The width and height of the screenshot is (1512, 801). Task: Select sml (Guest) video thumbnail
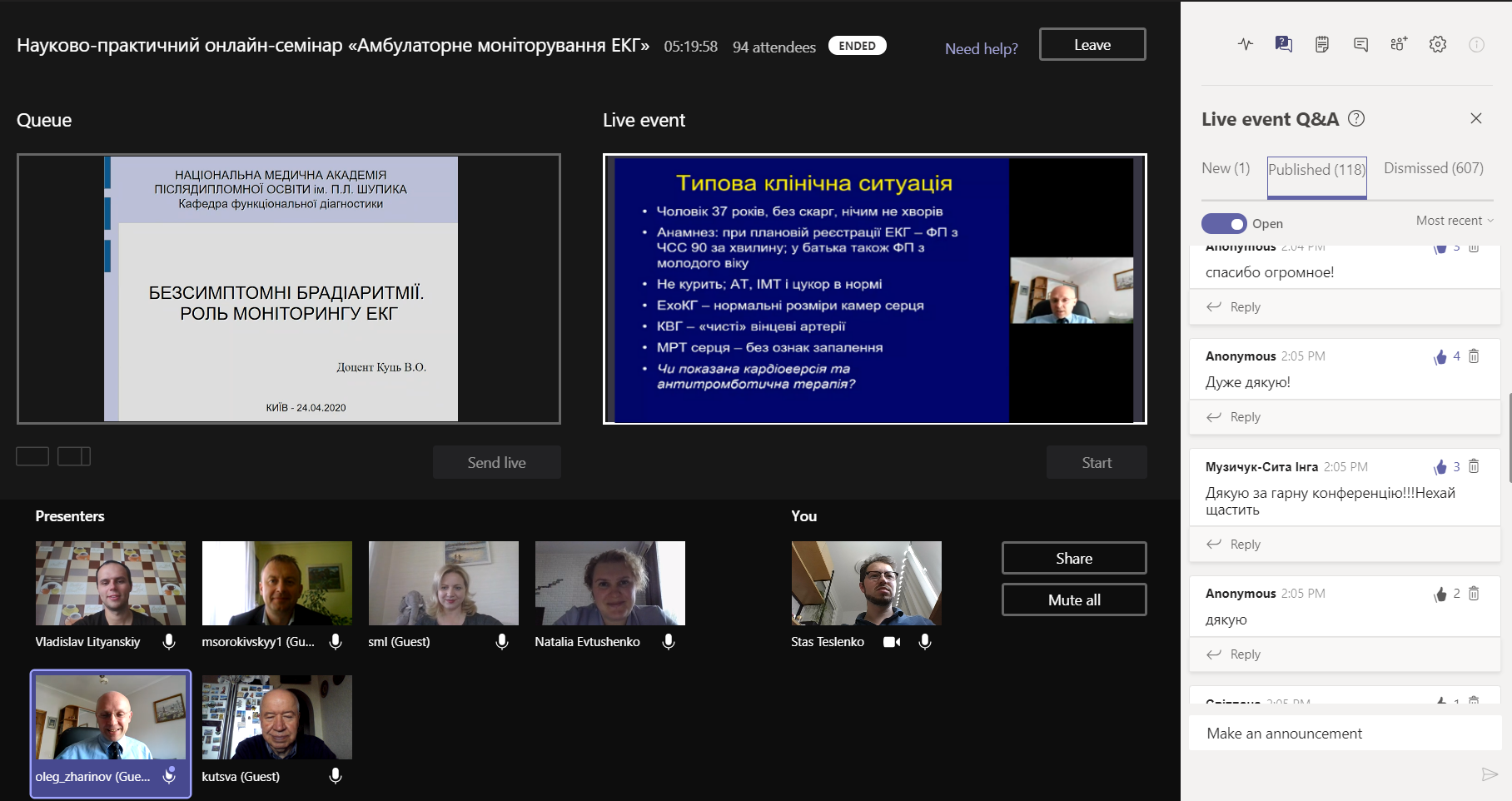click(444, 583)
